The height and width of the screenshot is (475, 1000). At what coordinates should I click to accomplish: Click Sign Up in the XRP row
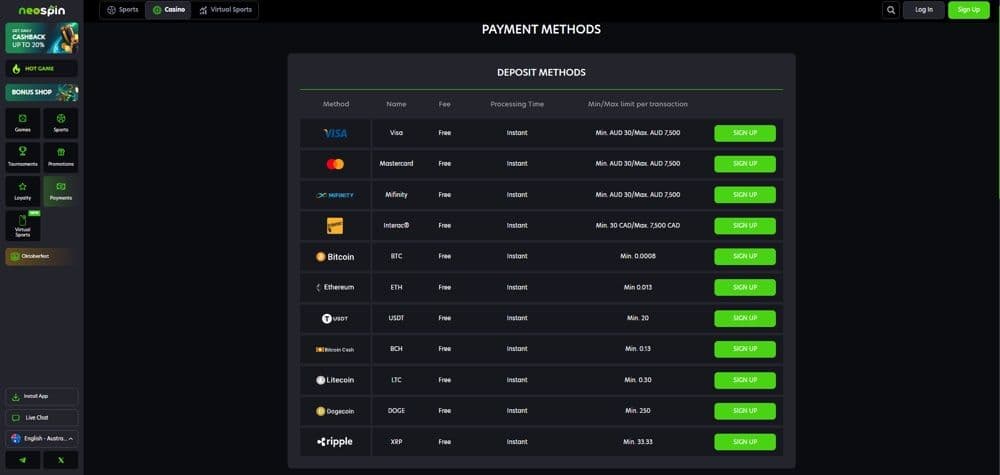point(745,442)
